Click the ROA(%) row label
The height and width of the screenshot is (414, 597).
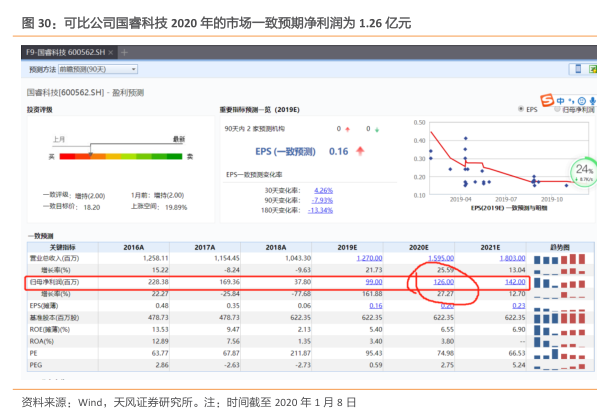pyautogui.click(x=42, y=342)
